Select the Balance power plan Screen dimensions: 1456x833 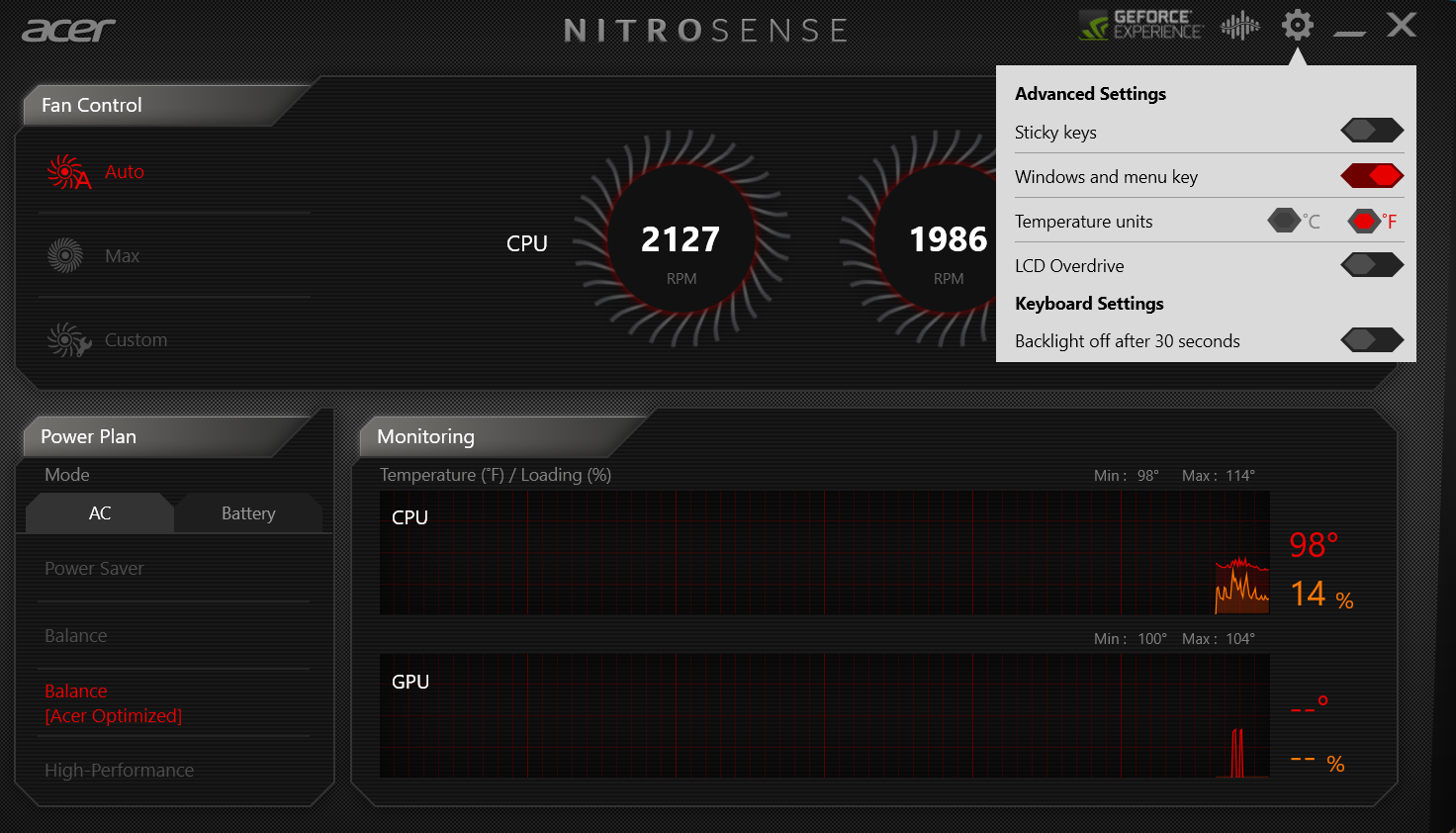pos(76,636)
